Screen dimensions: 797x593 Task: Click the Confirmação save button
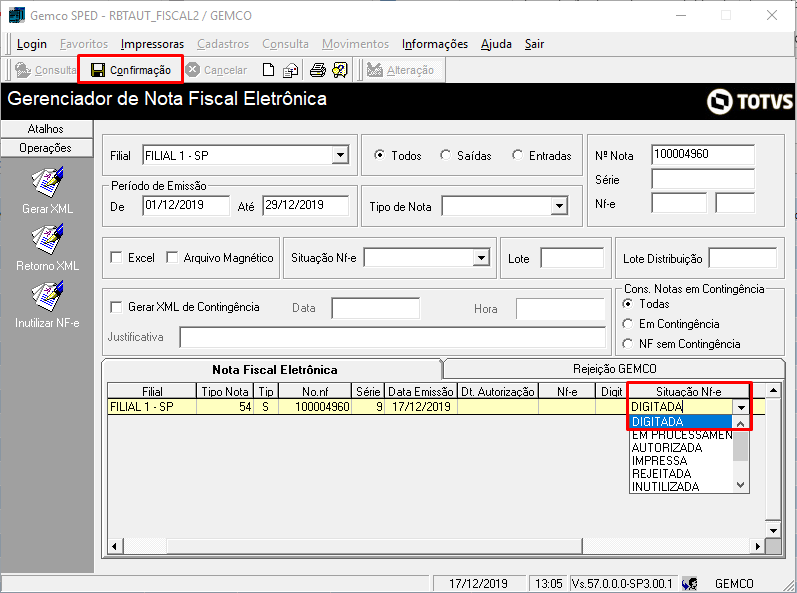click(131, 70)
